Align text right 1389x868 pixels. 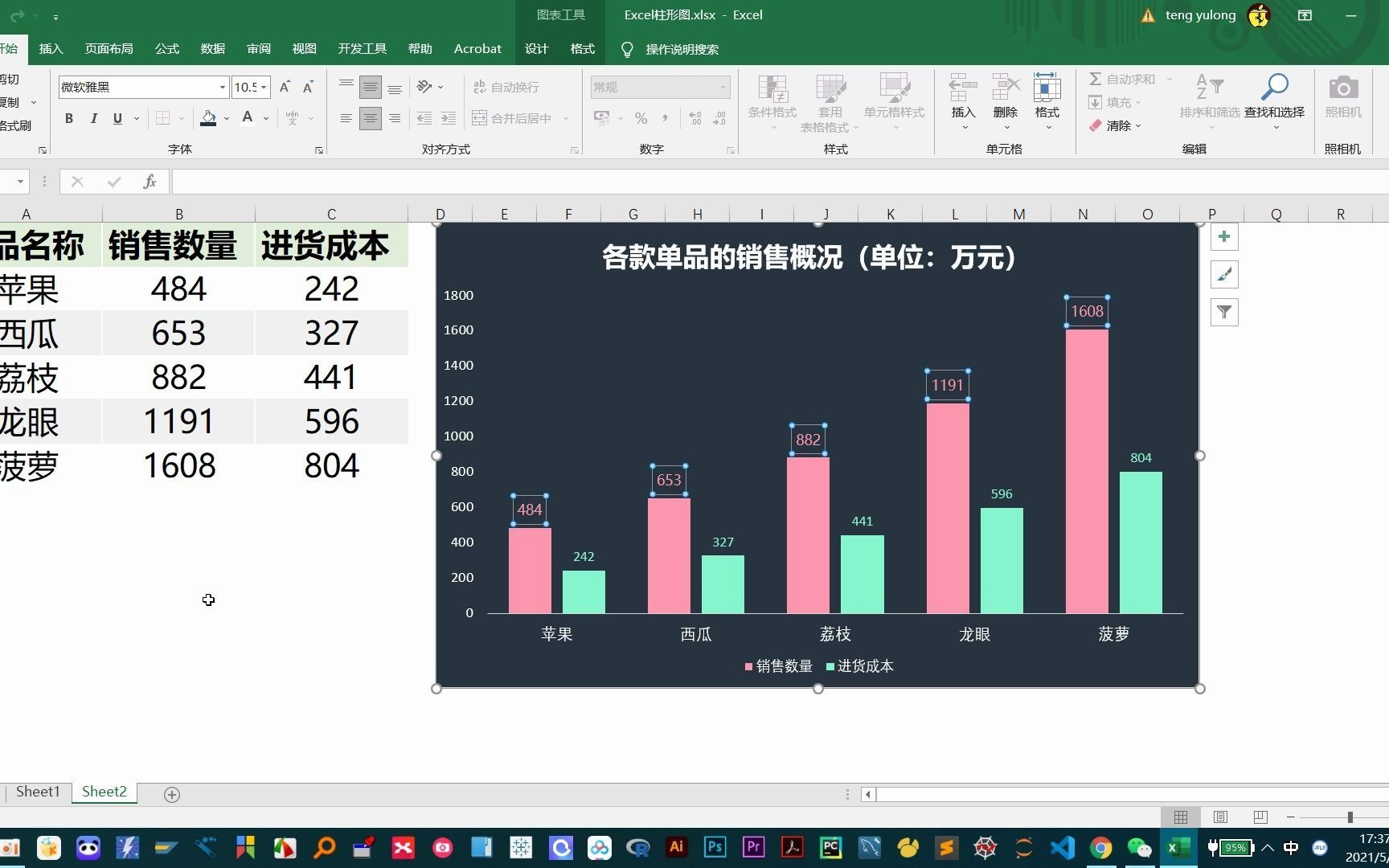[x=395, y=118]
